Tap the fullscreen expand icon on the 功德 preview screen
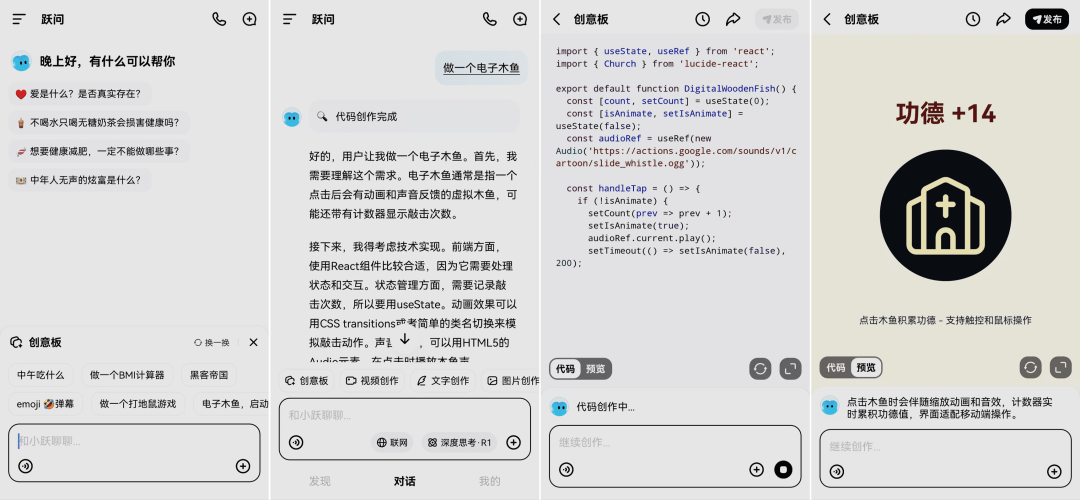Image resolution: width=1080 pixels, height=500 pixels. [x=1061, y=368]
